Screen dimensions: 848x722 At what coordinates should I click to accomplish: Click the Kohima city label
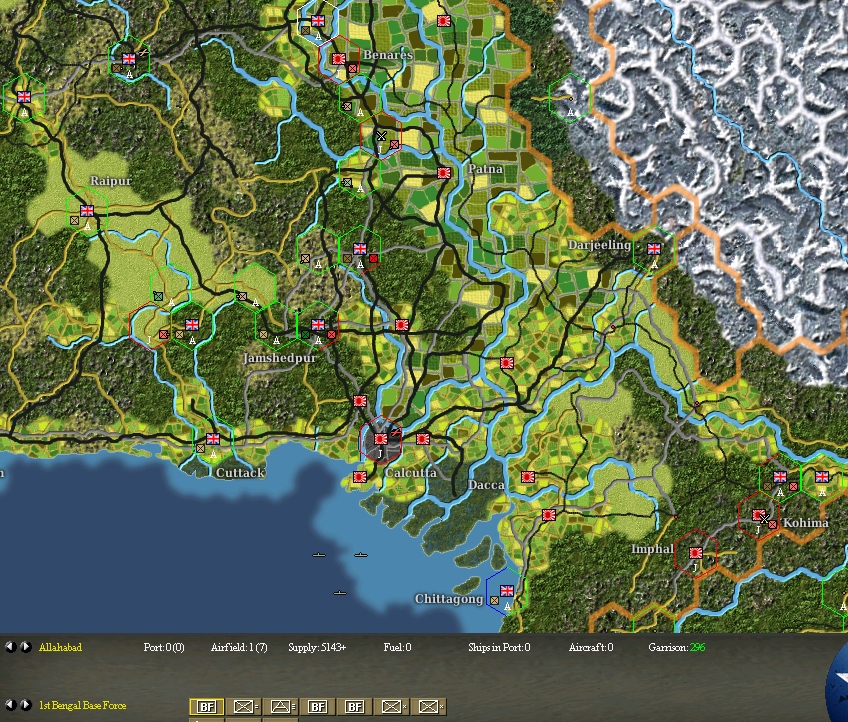click(x=806, y=523)
